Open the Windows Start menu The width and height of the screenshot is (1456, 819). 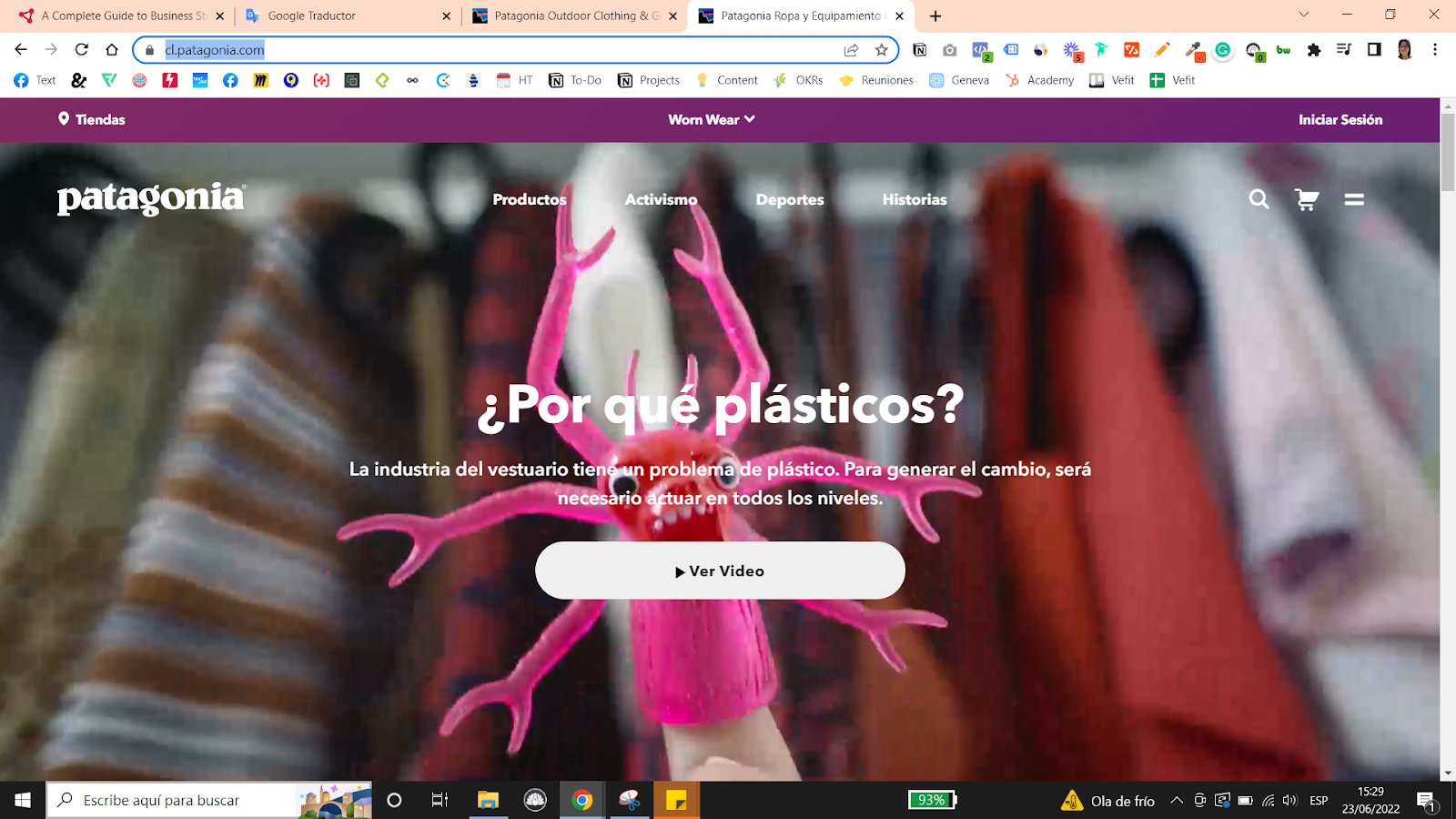point(23,800)
